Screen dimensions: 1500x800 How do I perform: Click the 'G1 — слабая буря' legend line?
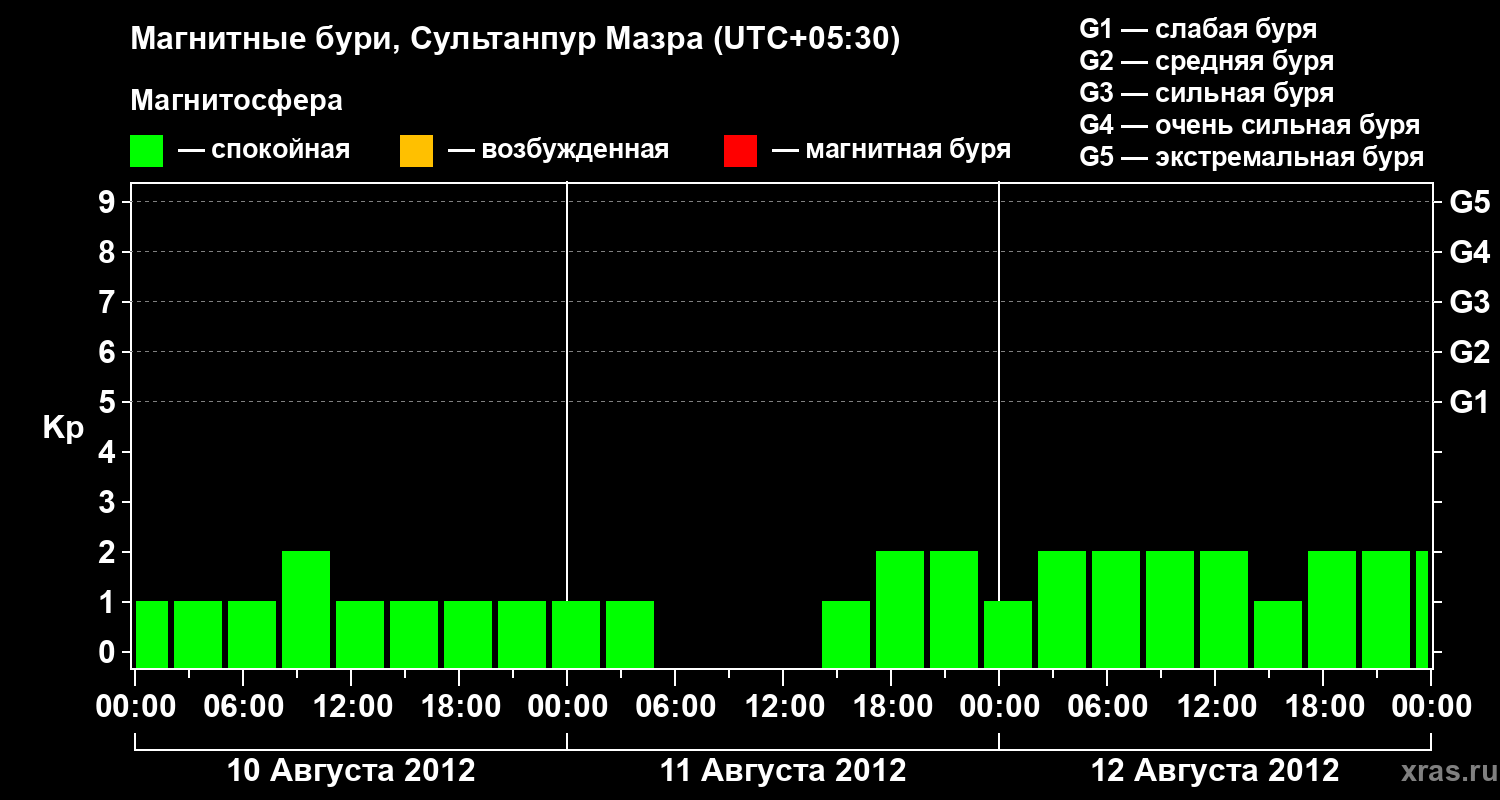tap(1198, 29)
